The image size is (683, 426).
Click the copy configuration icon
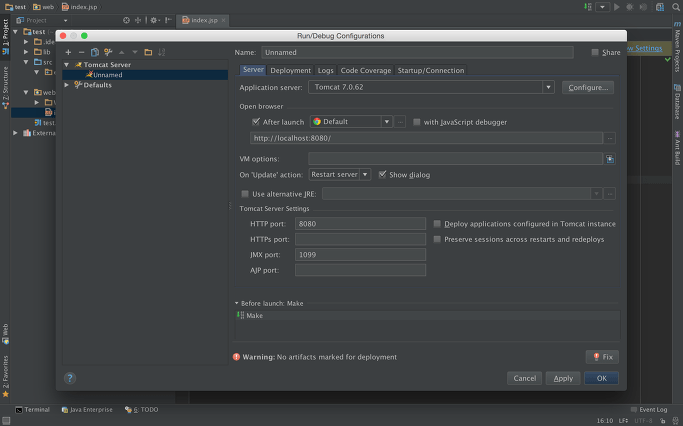point(95,52)
